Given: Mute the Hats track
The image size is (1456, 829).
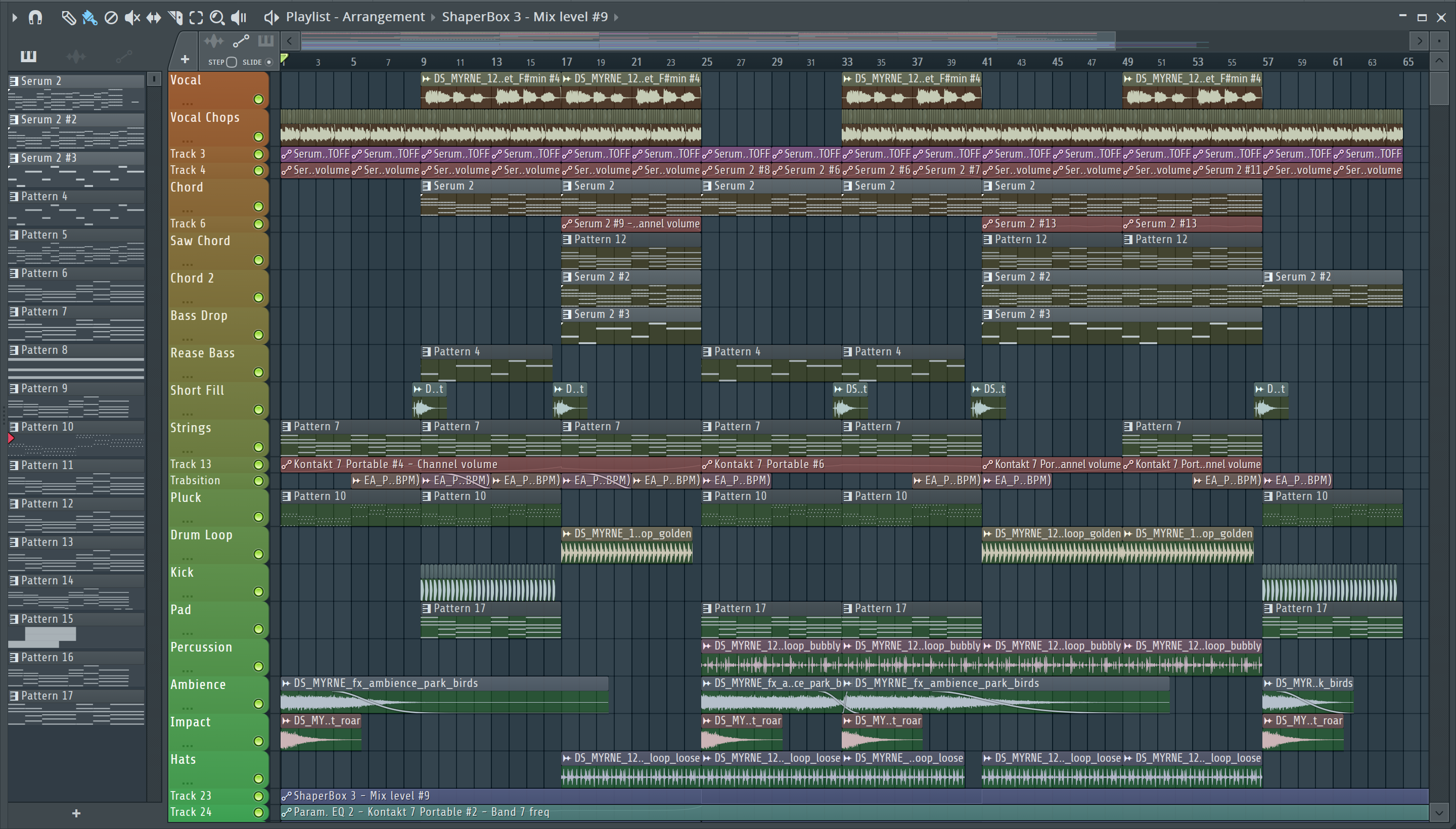Looking at the screenshot, I should (258, 779).
